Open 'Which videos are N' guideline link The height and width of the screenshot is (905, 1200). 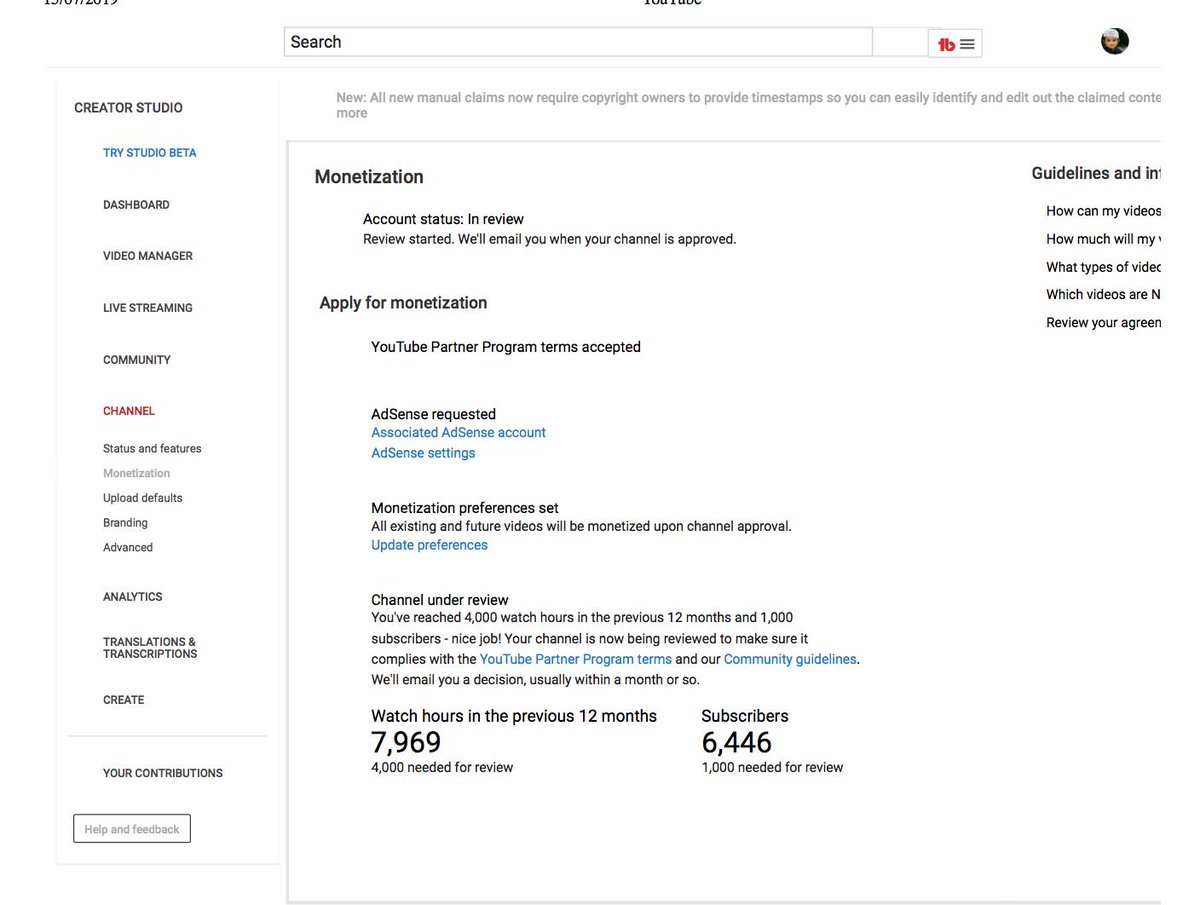[1104, 294]
